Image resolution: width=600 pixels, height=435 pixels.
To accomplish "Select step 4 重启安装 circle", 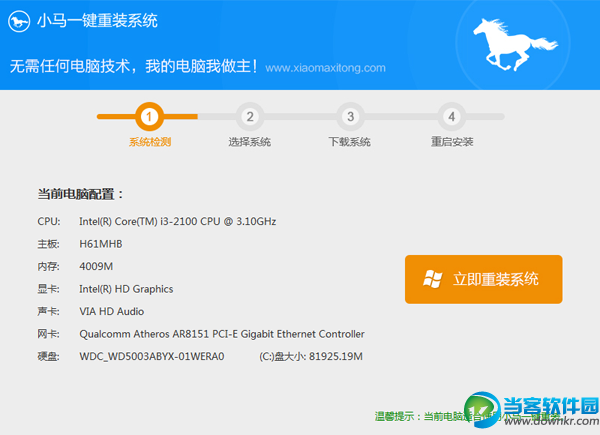I will point(452,116).
